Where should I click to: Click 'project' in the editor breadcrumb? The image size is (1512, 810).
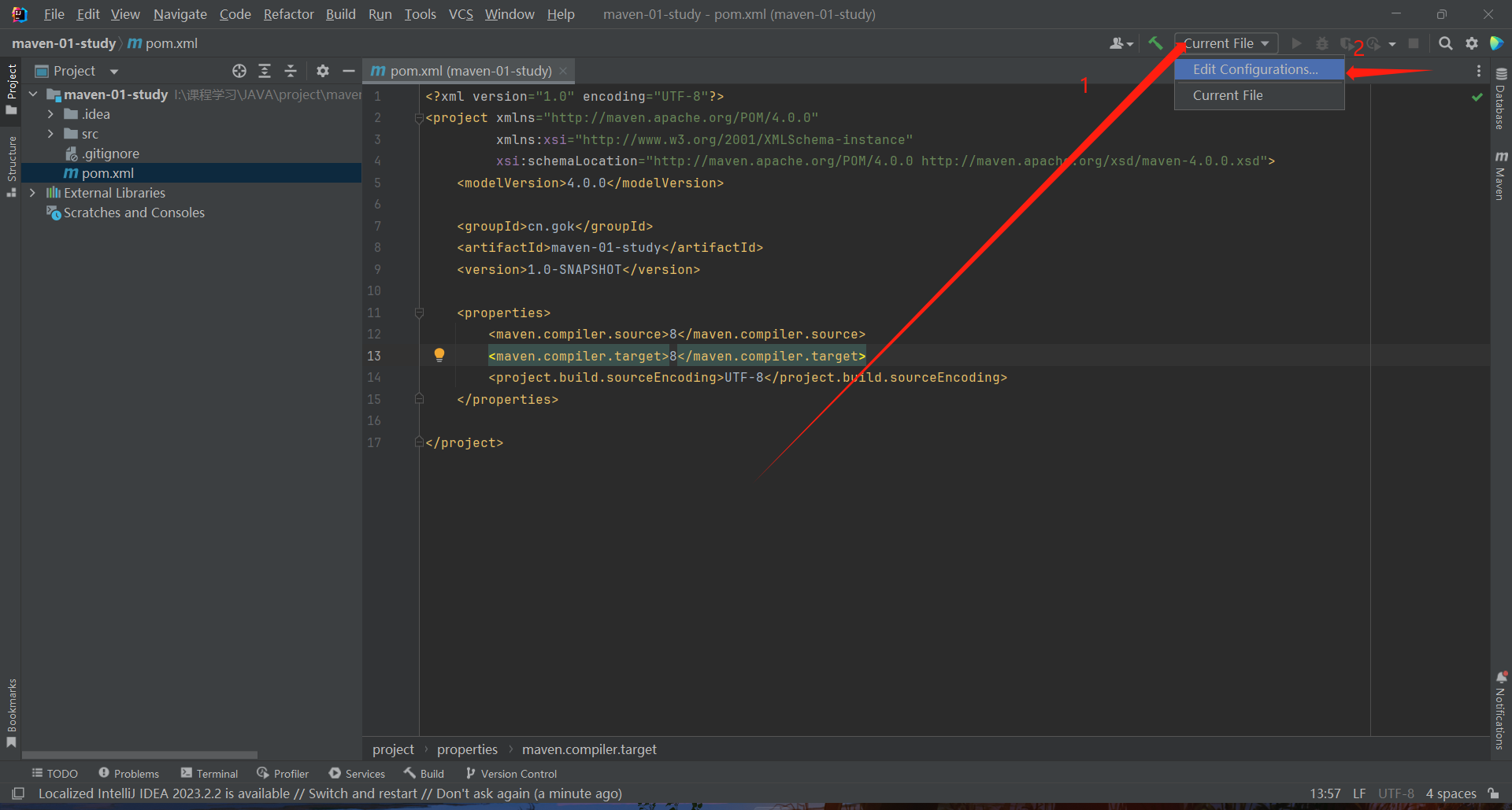pos(393,749)
